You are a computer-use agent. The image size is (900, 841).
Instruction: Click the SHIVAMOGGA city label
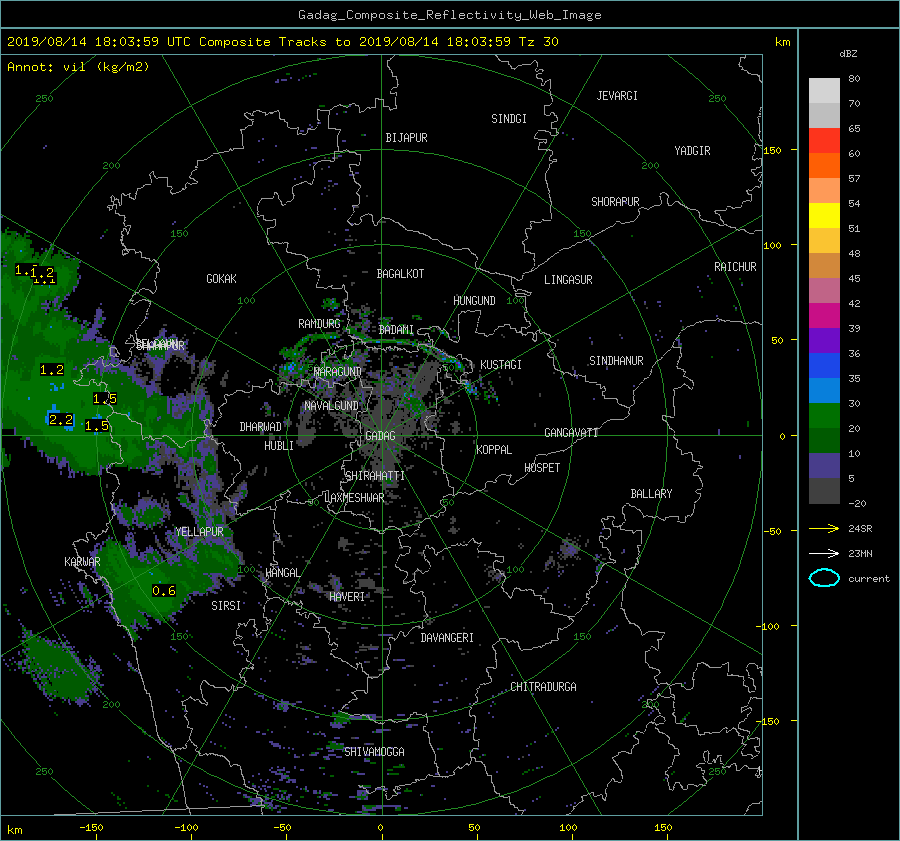pos(374,751)
